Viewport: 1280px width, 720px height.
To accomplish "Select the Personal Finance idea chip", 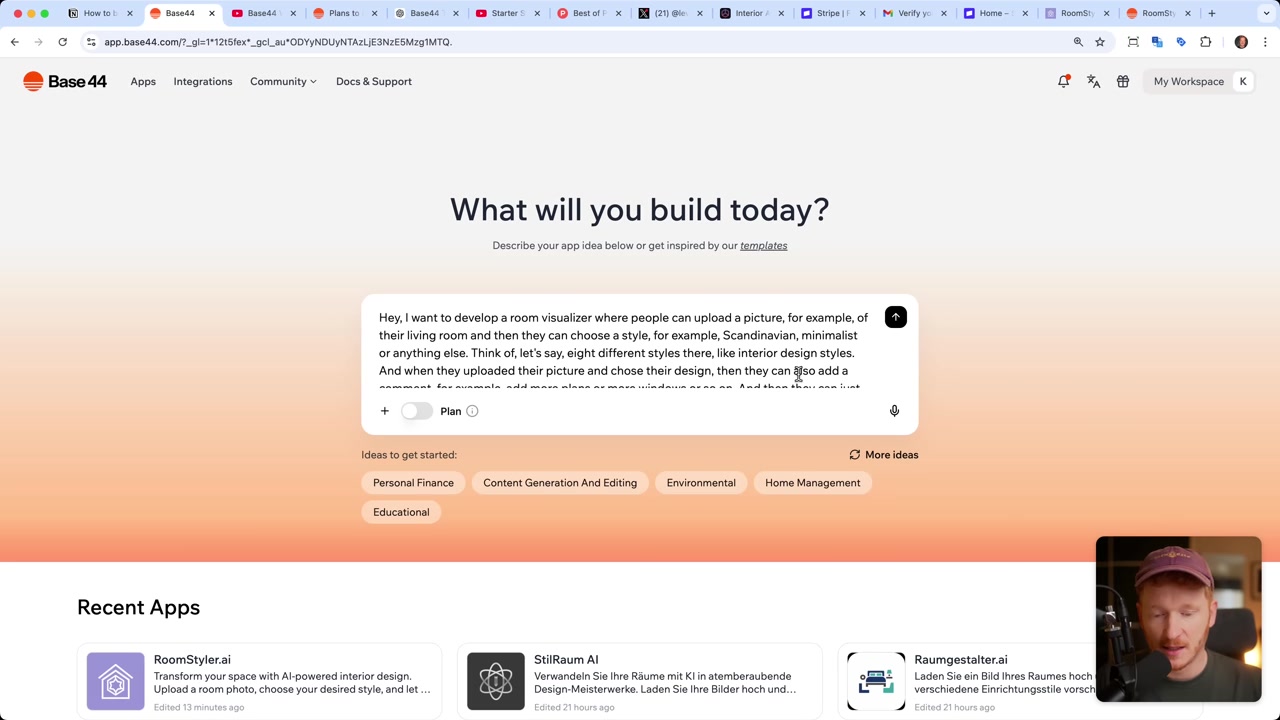I will 413,483.
